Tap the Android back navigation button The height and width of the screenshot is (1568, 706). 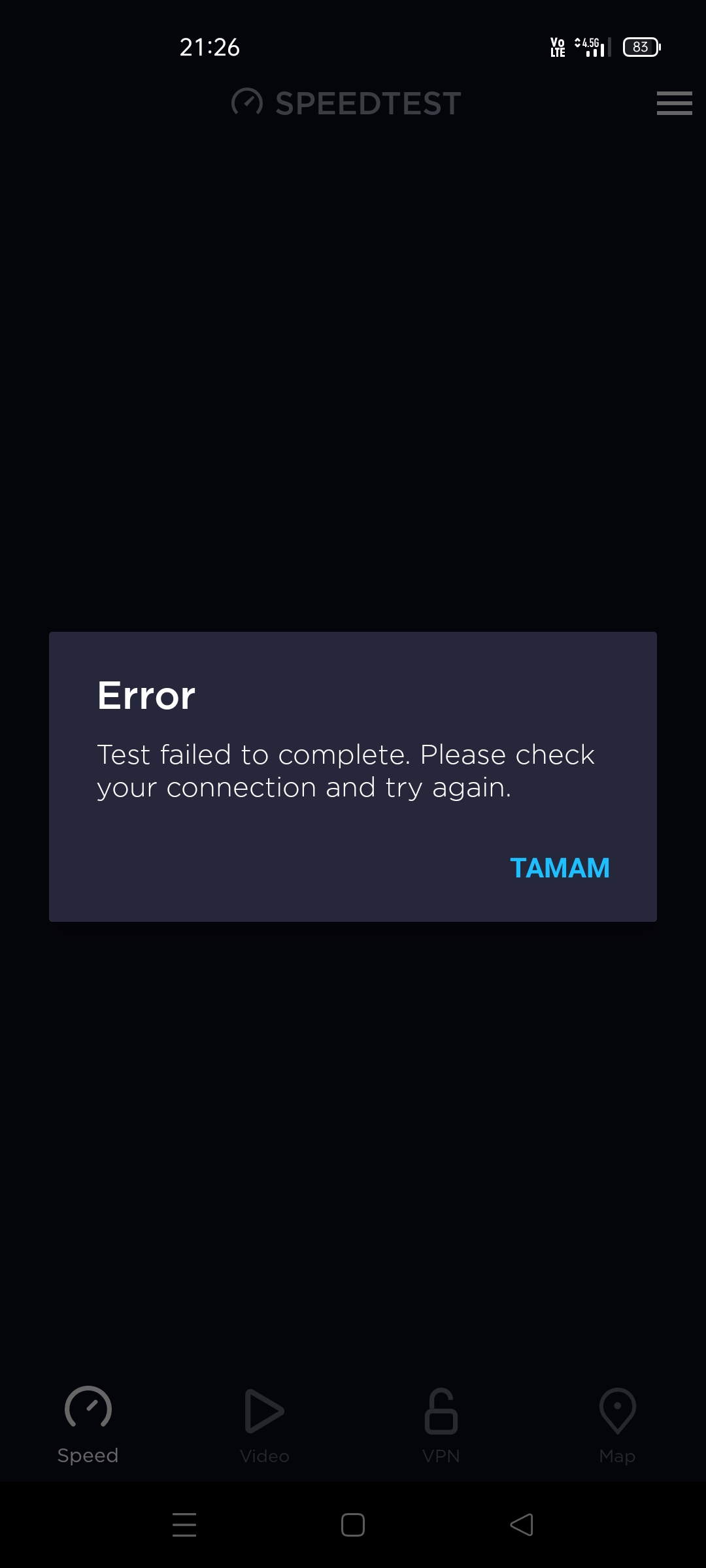(x=522, y=1525)
